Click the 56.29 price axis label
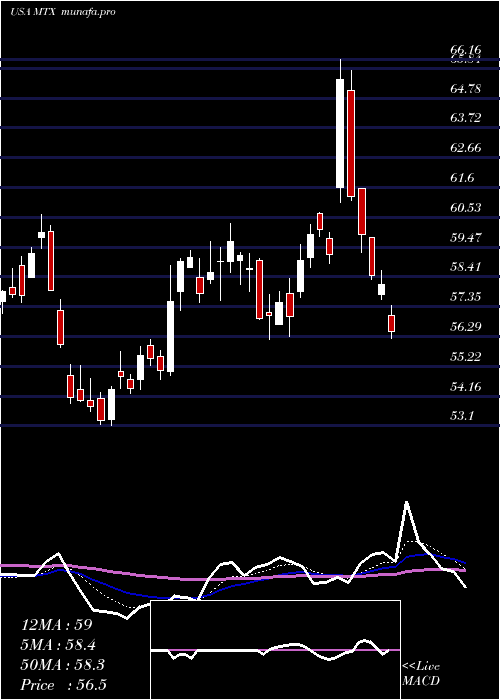The height and width of the screenshot is (700, 500). click(466, 327)
